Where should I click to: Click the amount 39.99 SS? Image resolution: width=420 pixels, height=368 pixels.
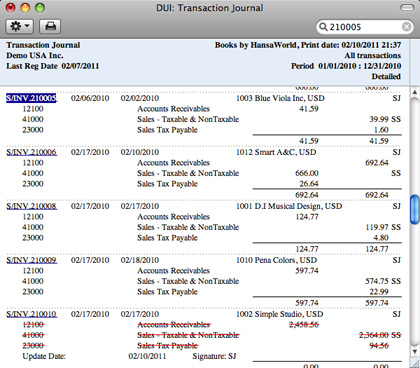coord(385,119)
